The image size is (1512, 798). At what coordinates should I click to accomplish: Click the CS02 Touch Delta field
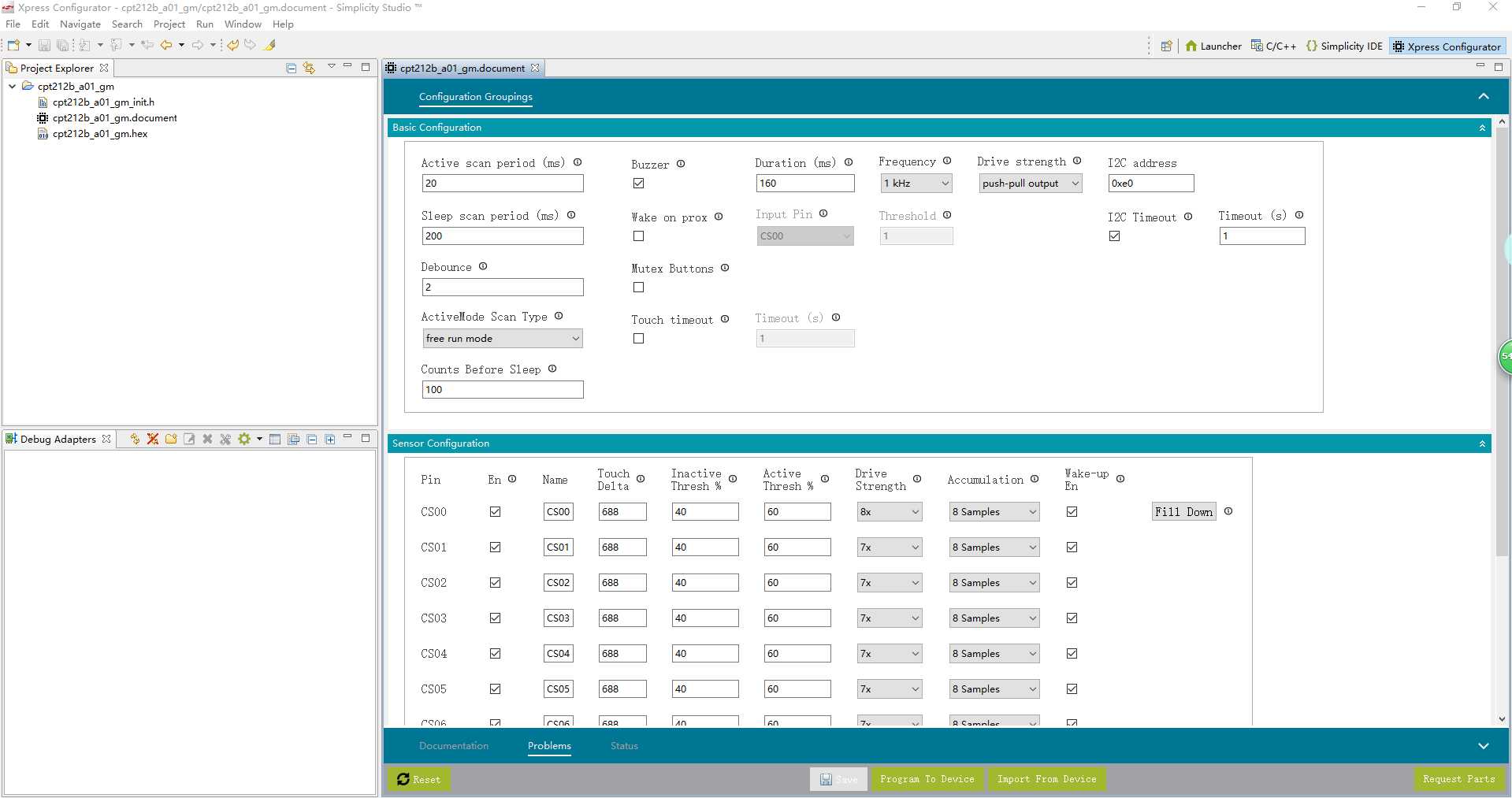(x=622, y=583)
